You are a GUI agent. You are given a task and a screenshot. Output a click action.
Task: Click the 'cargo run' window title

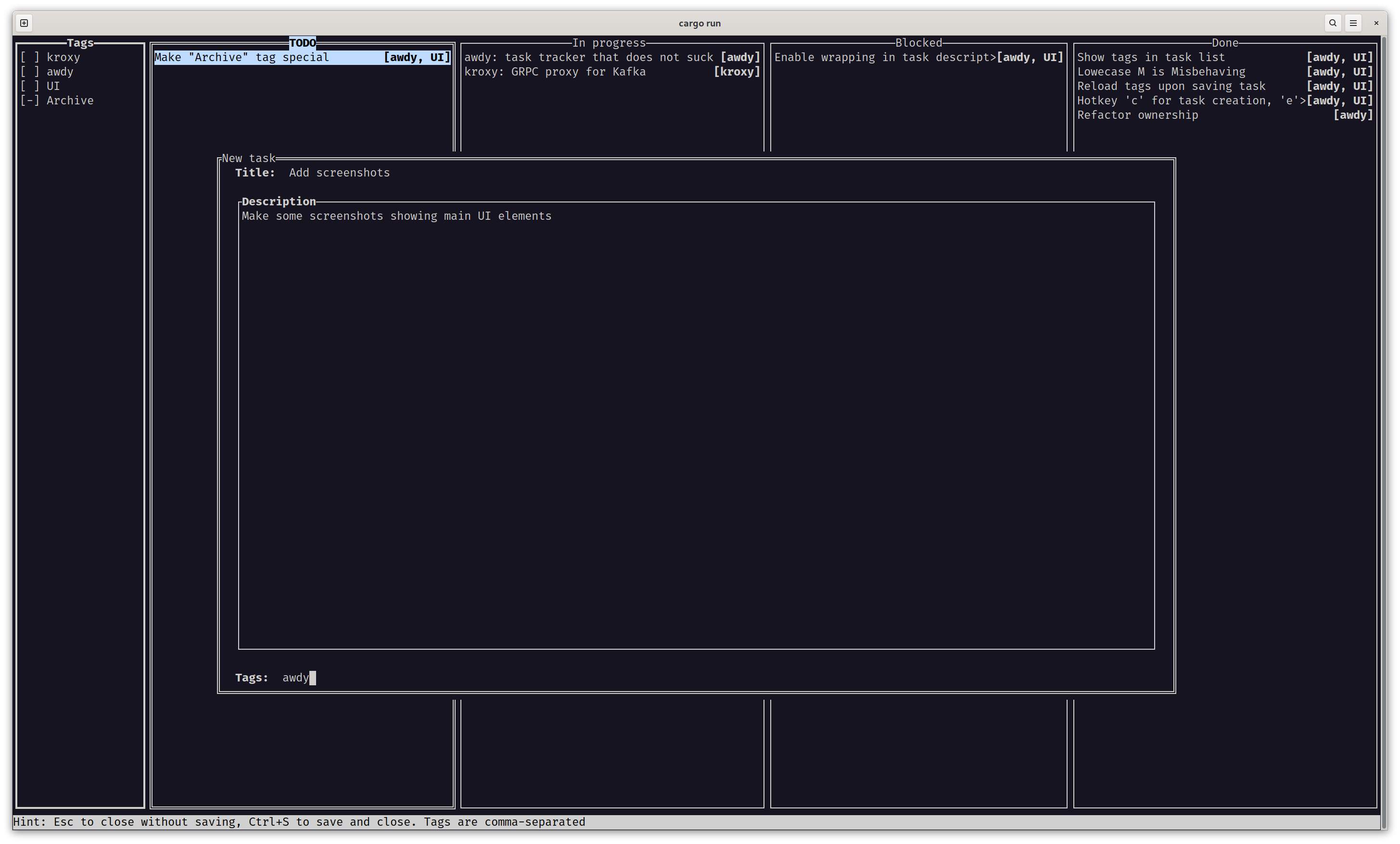(700, 23)
